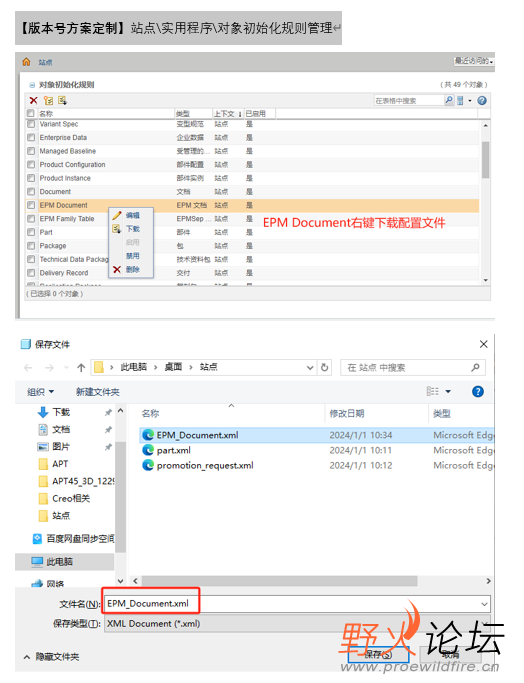524x683 pixels.
Task: Click the search magnifier in 在 站点 中搜索 box
Action: tap(475, 368)
